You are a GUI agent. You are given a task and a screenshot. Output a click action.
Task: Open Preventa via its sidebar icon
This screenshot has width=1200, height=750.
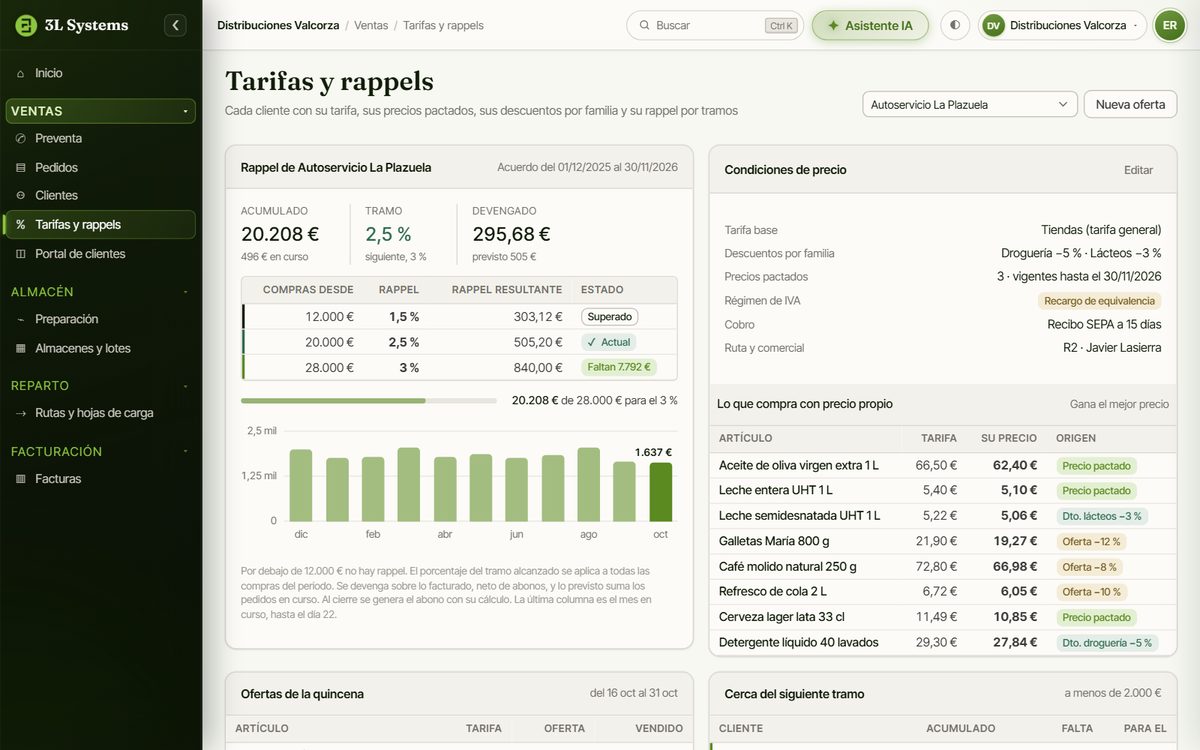21,138
